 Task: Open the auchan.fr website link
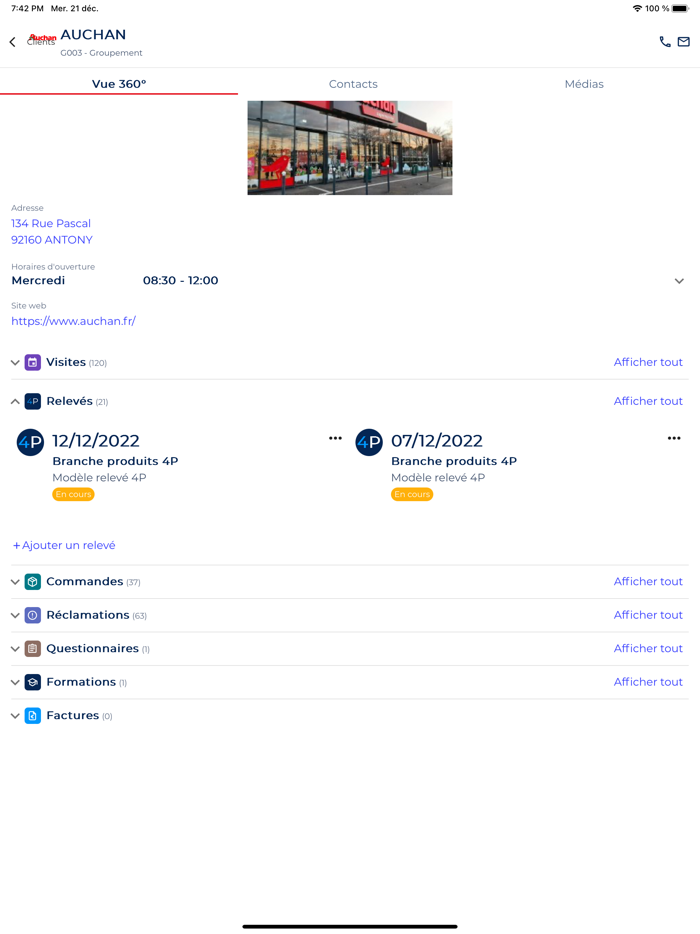tap(73, 321)
